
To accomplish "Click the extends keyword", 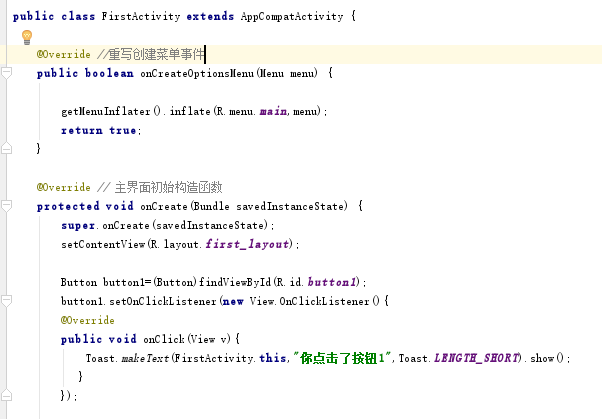I will tap(210, 17).
